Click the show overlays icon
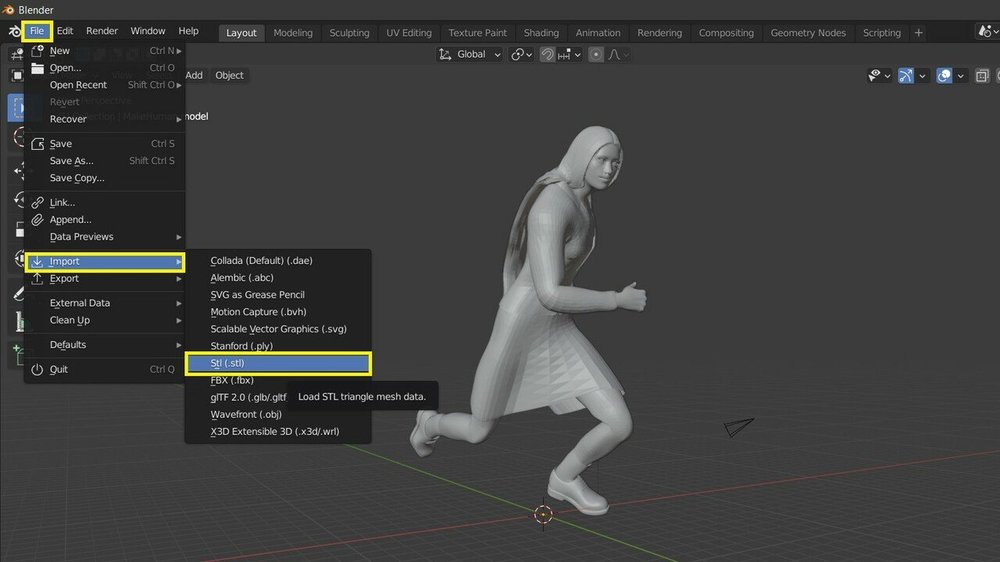The height and width of the screenshot is (562, 1000). pos(945,75)
